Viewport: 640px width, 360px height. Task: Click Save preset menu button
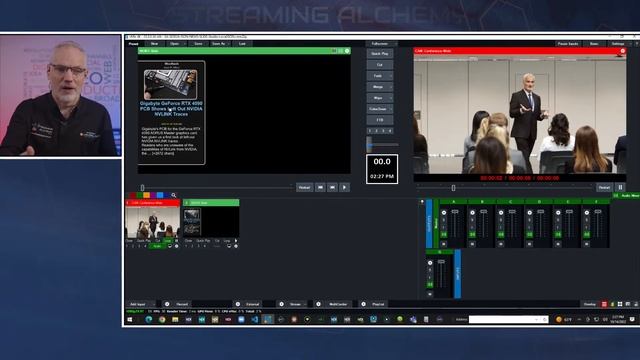pos(198,44)
